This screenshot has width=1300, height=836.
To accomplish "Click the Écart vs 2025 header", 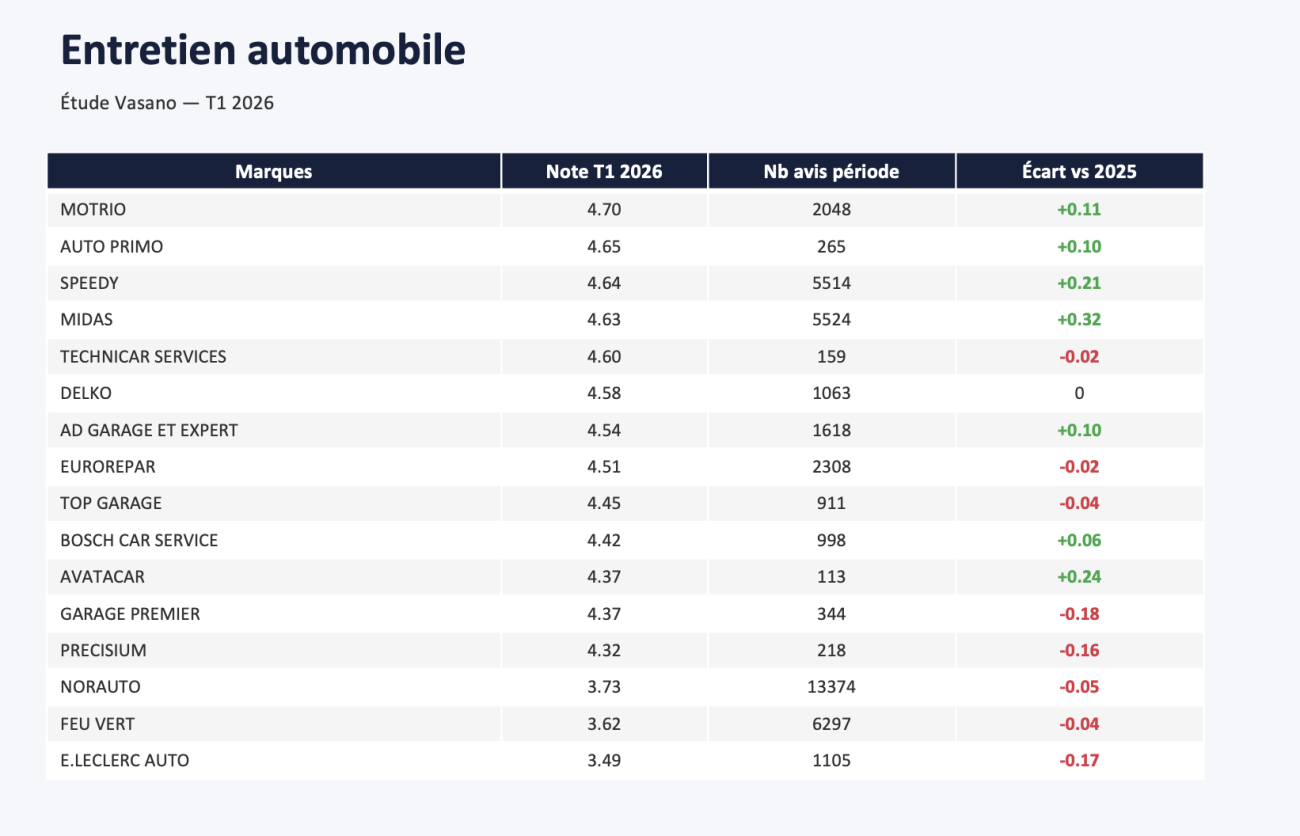I will (1079, 171).
